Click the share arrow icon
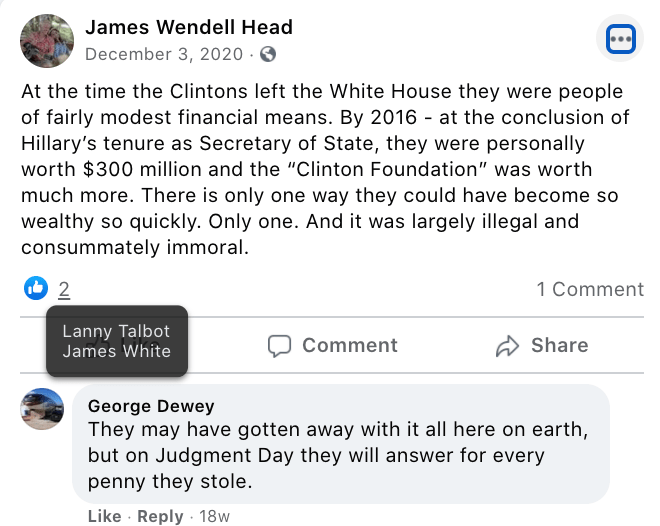 (508, 346)
